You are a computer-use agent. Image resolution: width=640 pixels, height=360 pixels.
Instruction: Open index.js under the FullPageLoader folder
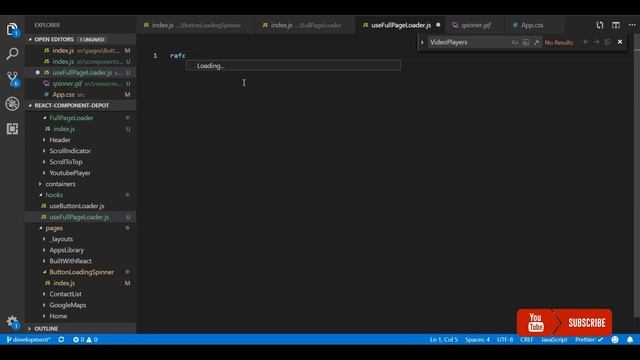pyautogui.click(x=64, y=129)
